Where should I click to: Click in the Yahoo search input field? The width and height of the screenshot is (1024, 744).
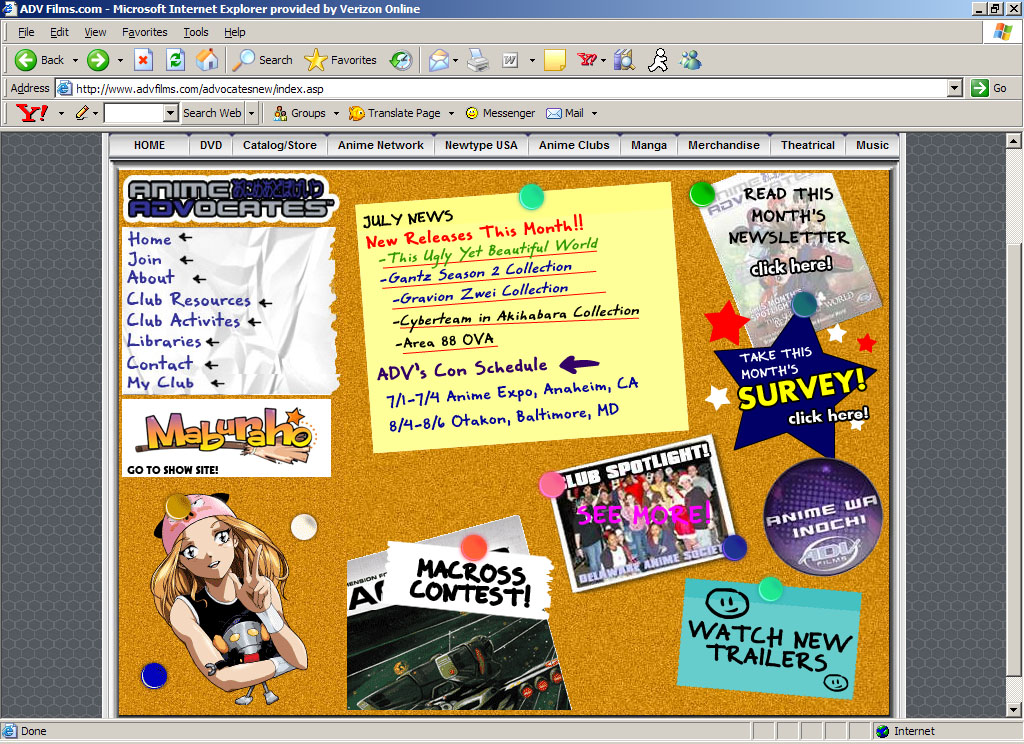(x=133, y=113)
